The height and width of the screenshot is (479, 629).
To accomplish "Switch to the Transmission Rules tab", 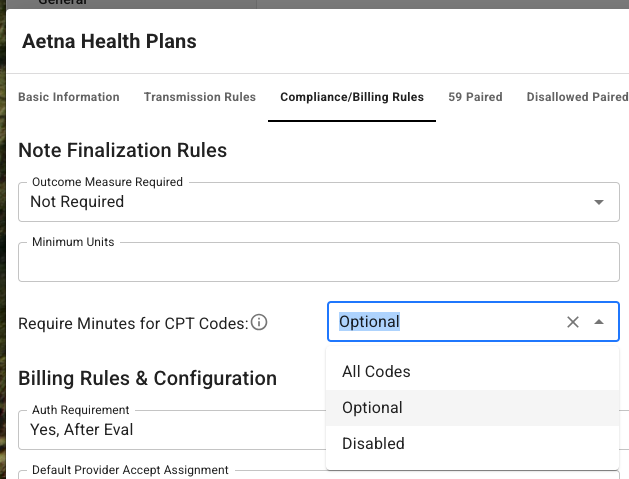I will coord(200,97).
